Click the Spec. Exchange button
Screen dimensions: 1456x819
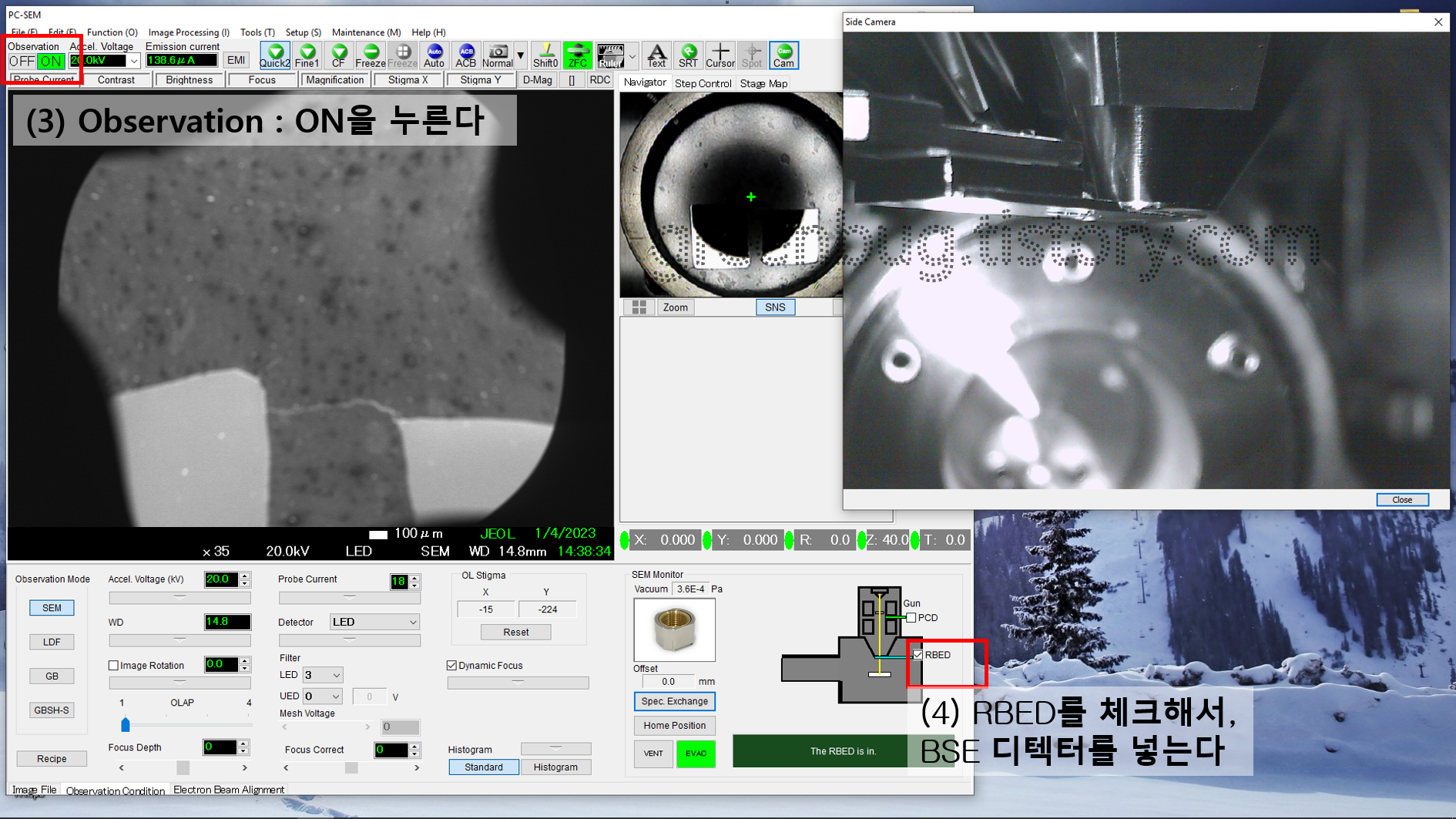tap(674, 701)
